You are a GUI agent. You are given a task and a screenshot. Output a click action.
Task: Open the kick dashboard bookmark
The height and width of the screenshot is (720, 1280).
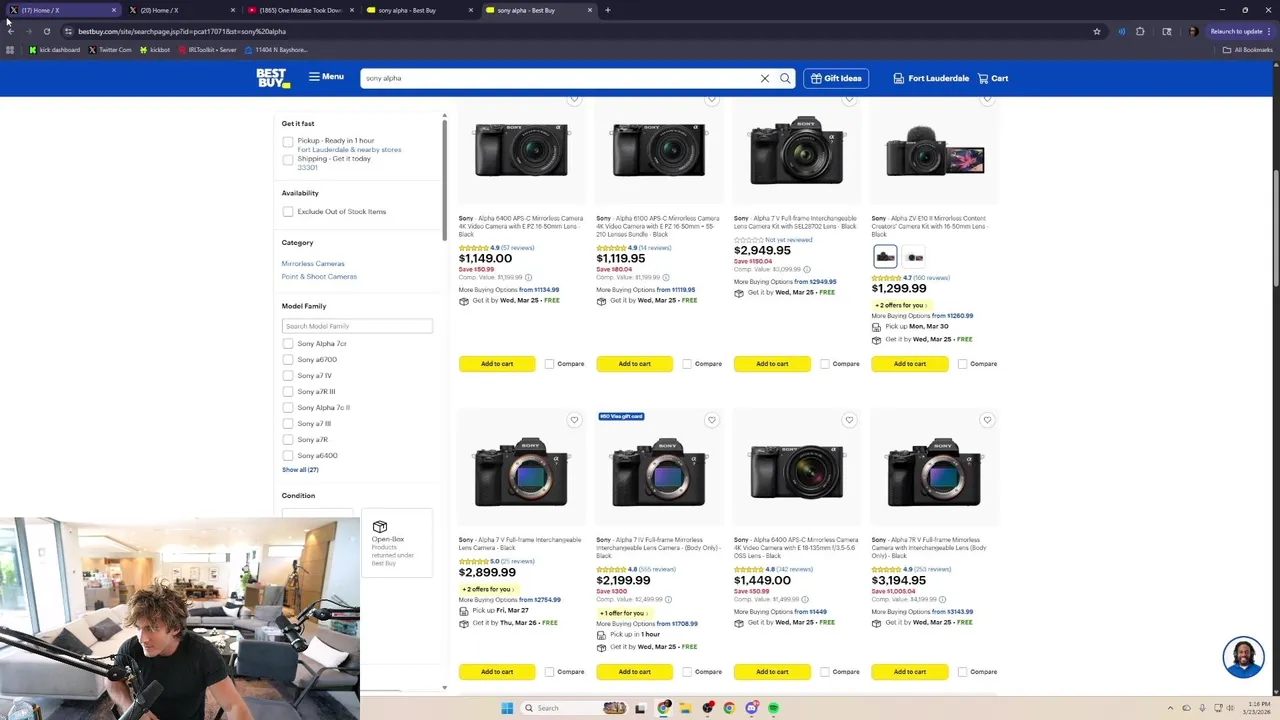click(x=55, y=50)
